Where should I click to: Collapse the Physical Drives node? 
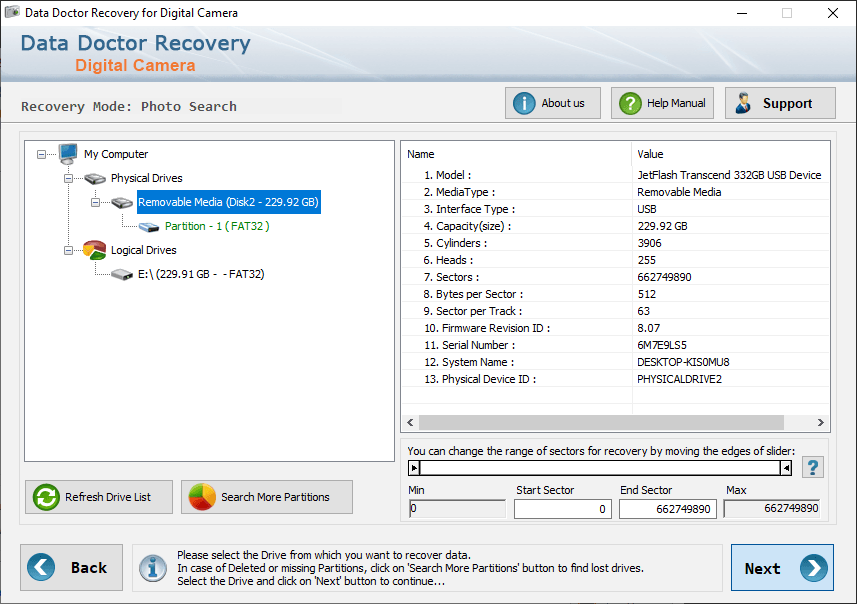(68, 178)
